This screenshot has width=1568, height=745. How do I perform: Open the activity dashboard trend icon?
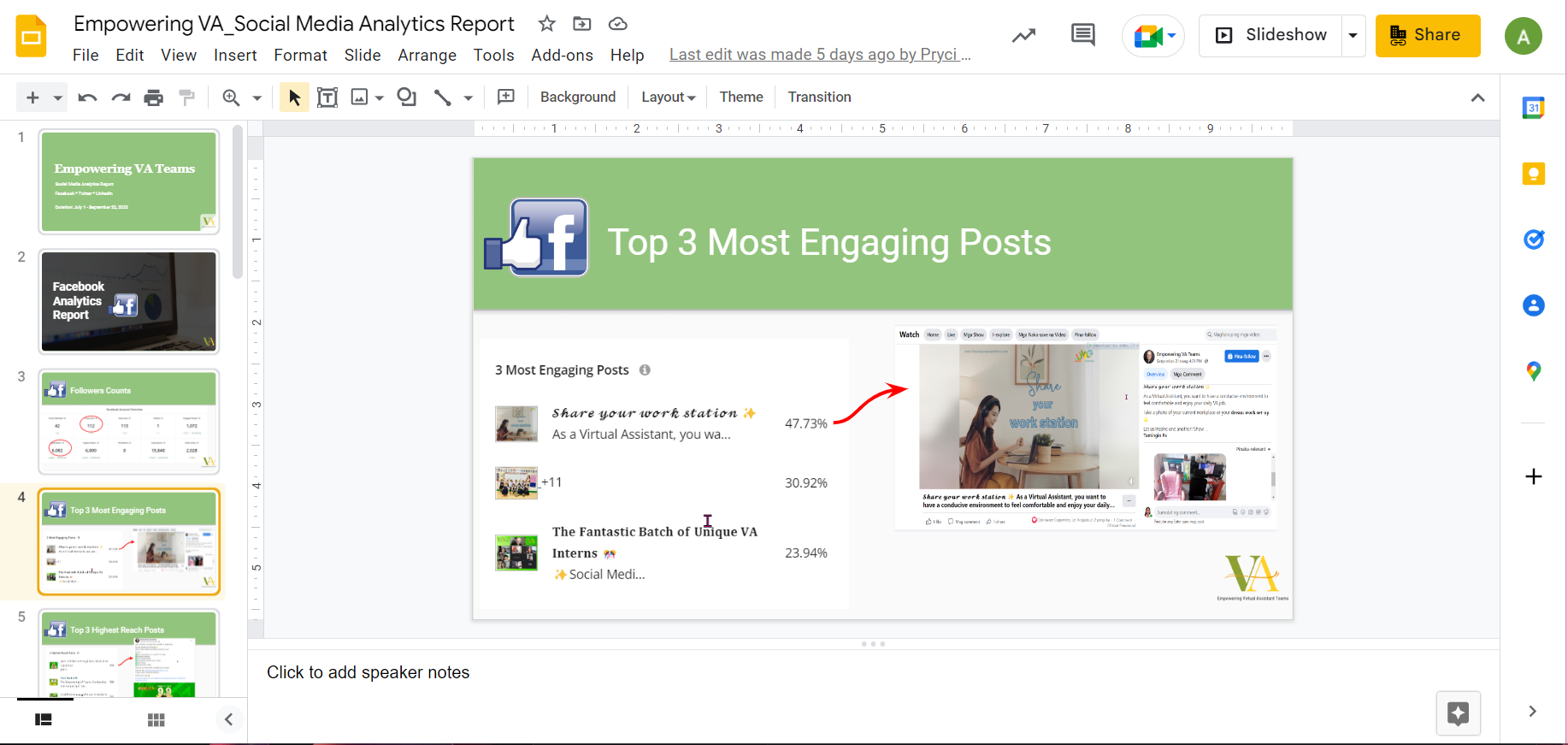point(1024,35)
